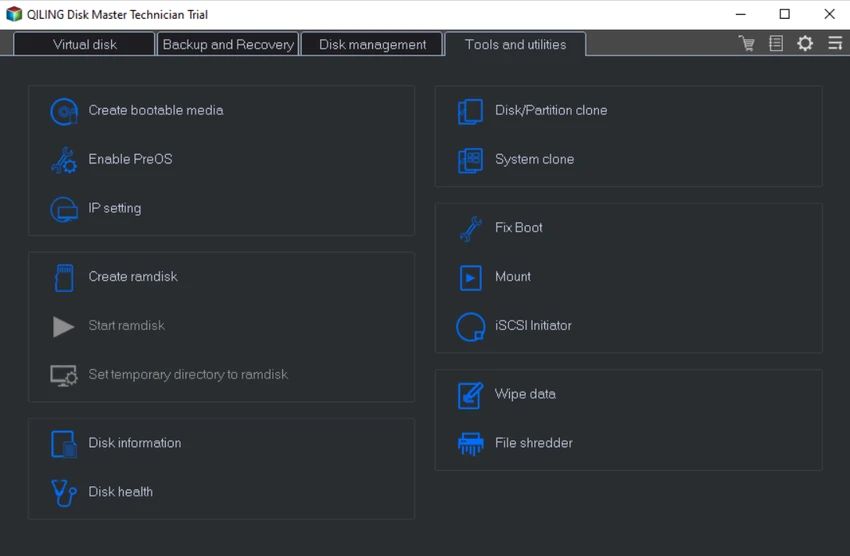
Task: Launch Enable PreOS text option
Action: [131, 159]
